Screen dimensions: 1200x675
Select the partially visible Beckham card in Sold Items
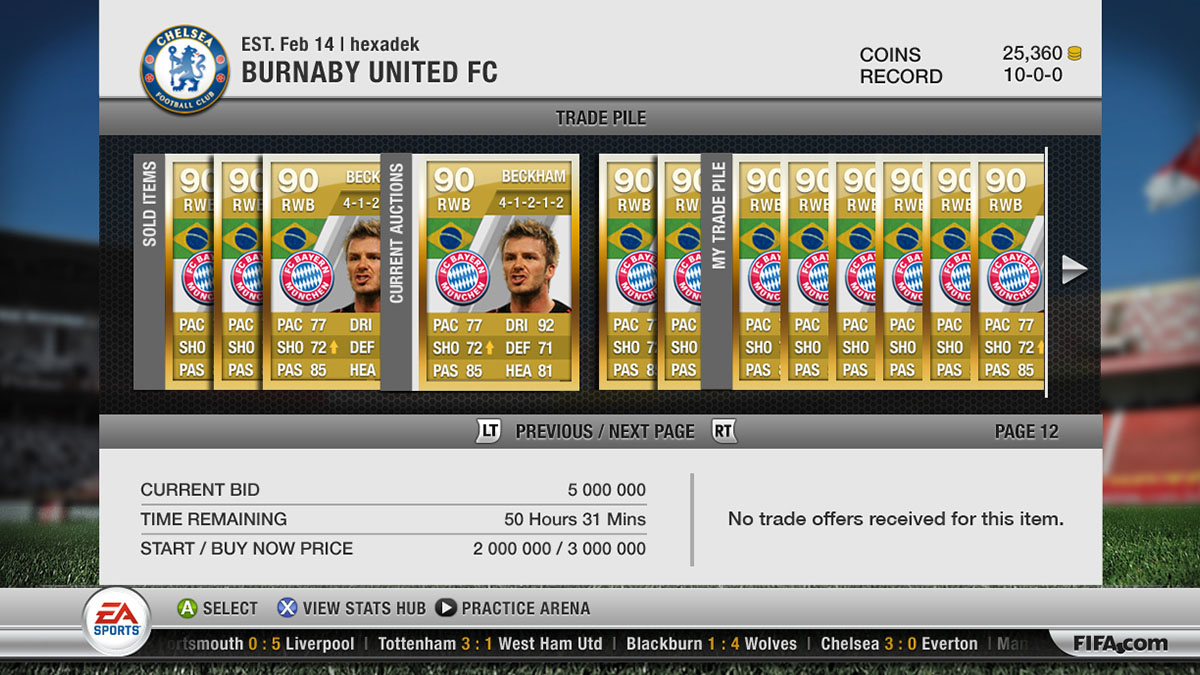click(x=322, y=271)
